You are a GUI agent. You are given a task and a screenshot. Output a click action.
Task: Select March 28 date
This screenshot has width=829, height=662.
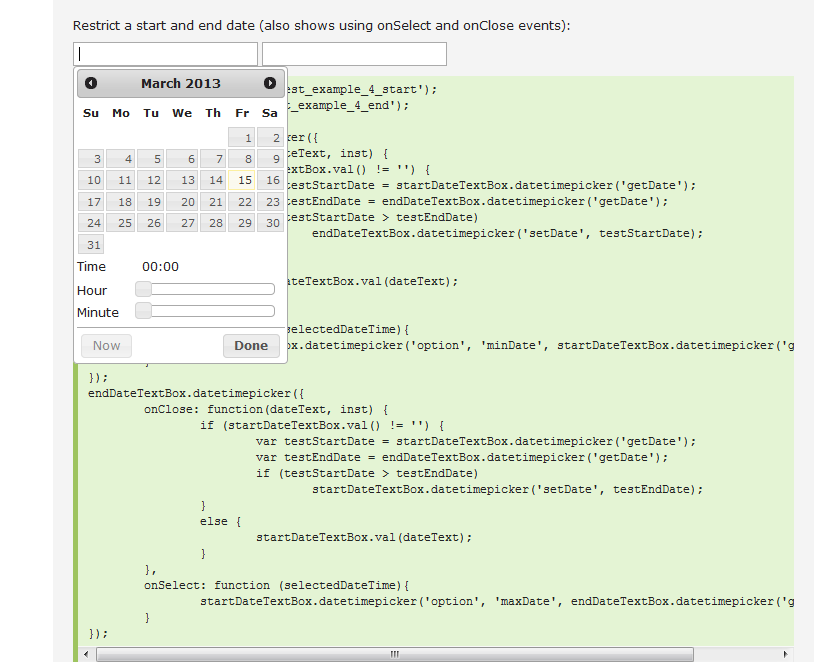(x=213, y=223)
